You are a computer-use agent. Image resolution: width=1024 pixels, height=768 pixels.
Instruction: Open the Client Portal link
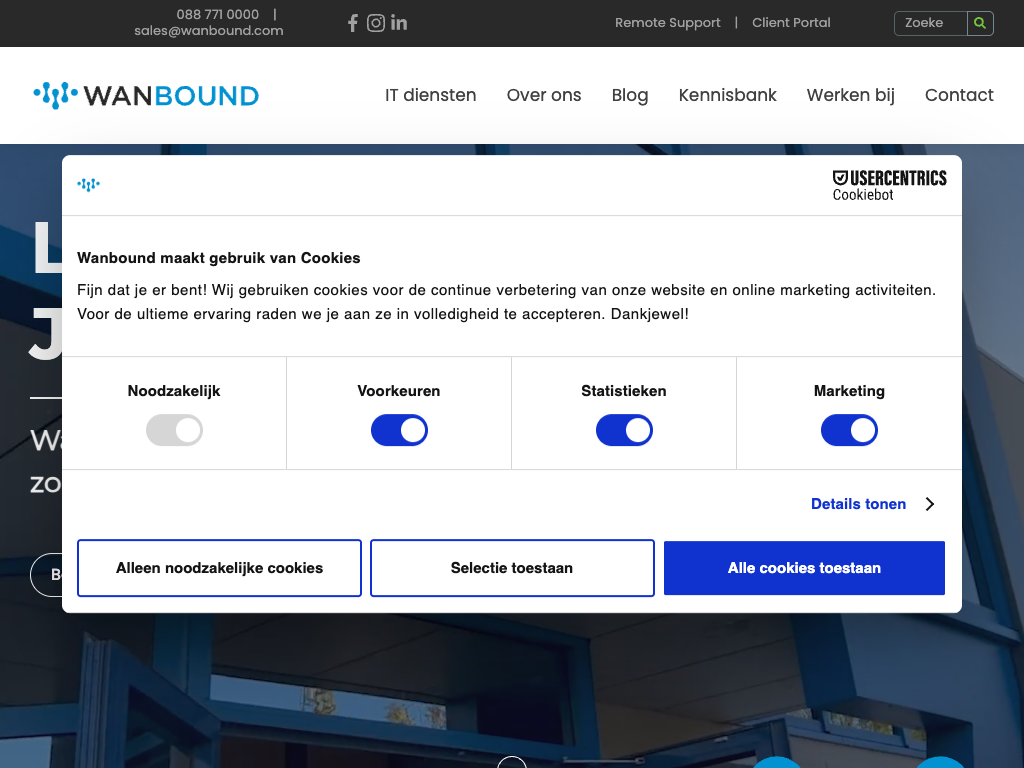[791, 22]
